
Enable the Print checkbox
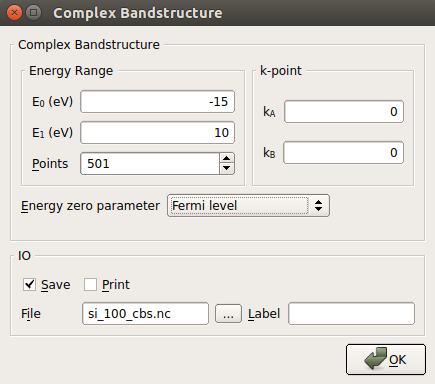coord(90,285)
